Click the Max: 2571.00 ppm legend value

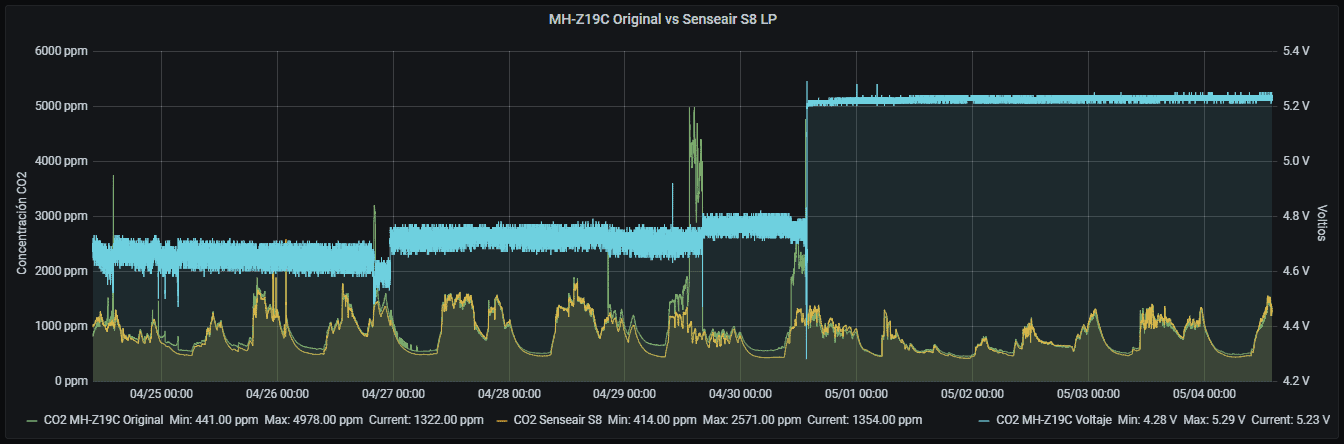click(x=754, y=420)
